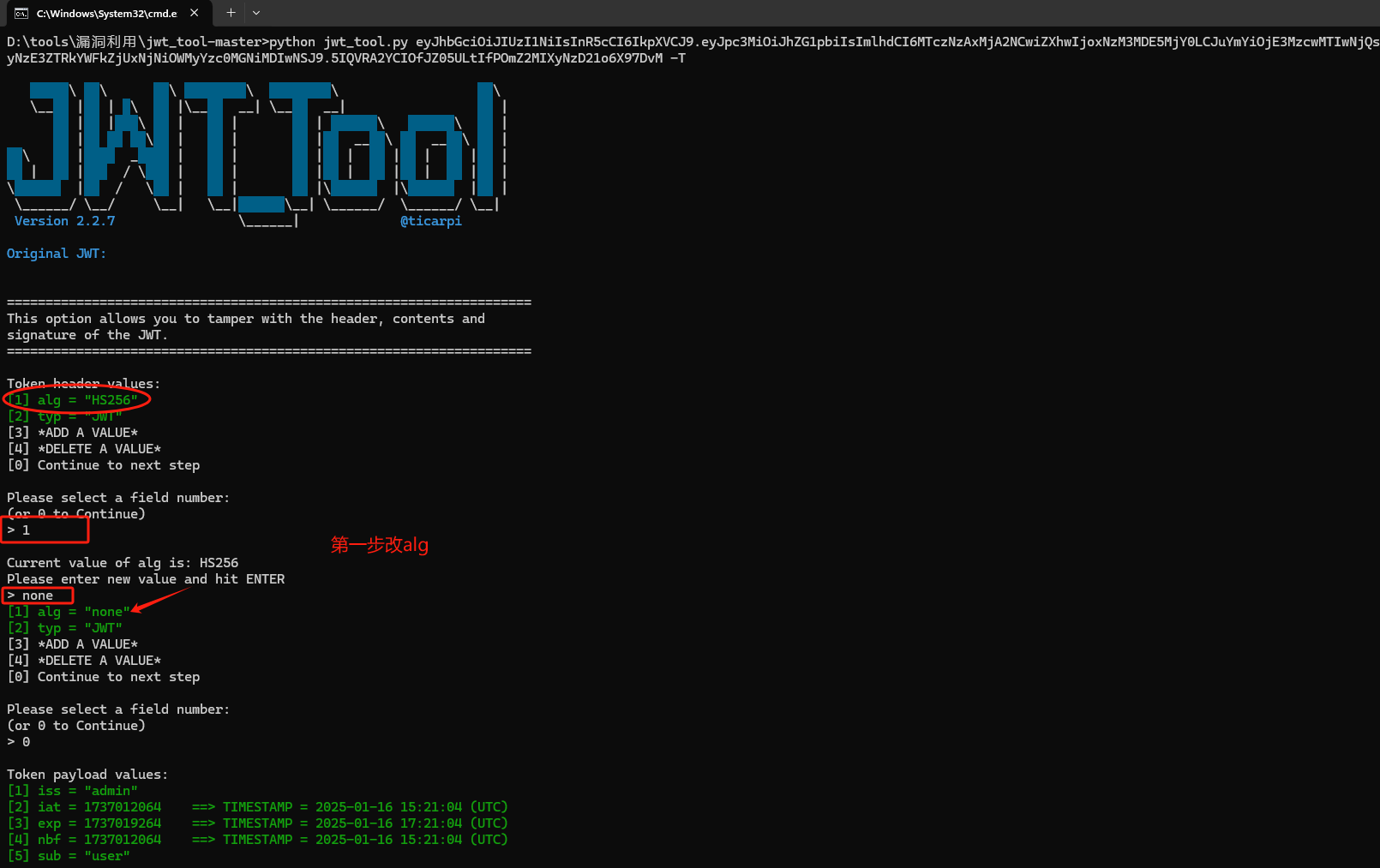The width and height of the screenshot is (1380, 868).
Task: Open a new terminal tab
Action: tap(231, 13)
